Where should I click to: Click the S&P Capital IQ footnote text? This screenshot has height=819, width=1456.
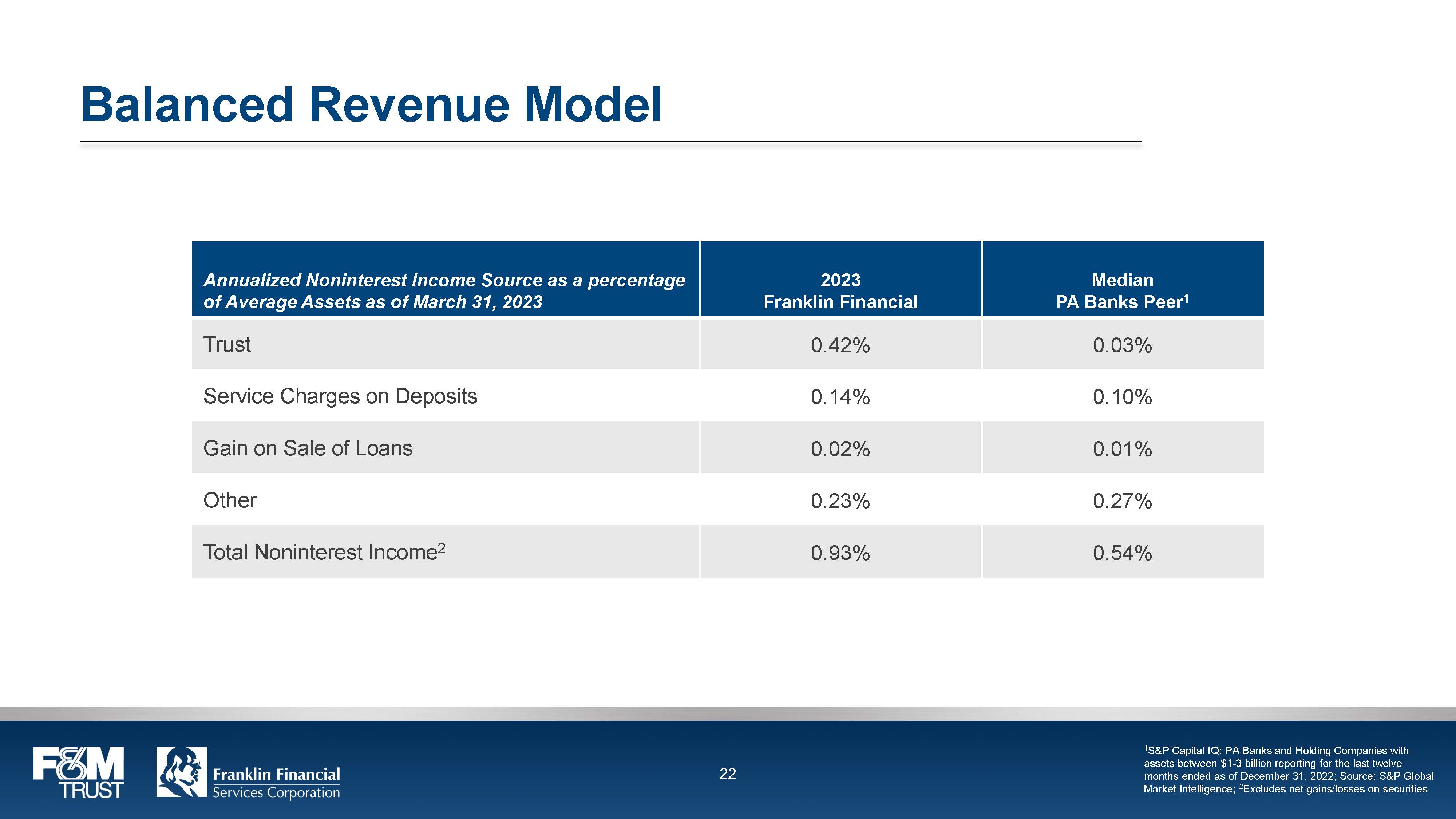point(1288,769)
